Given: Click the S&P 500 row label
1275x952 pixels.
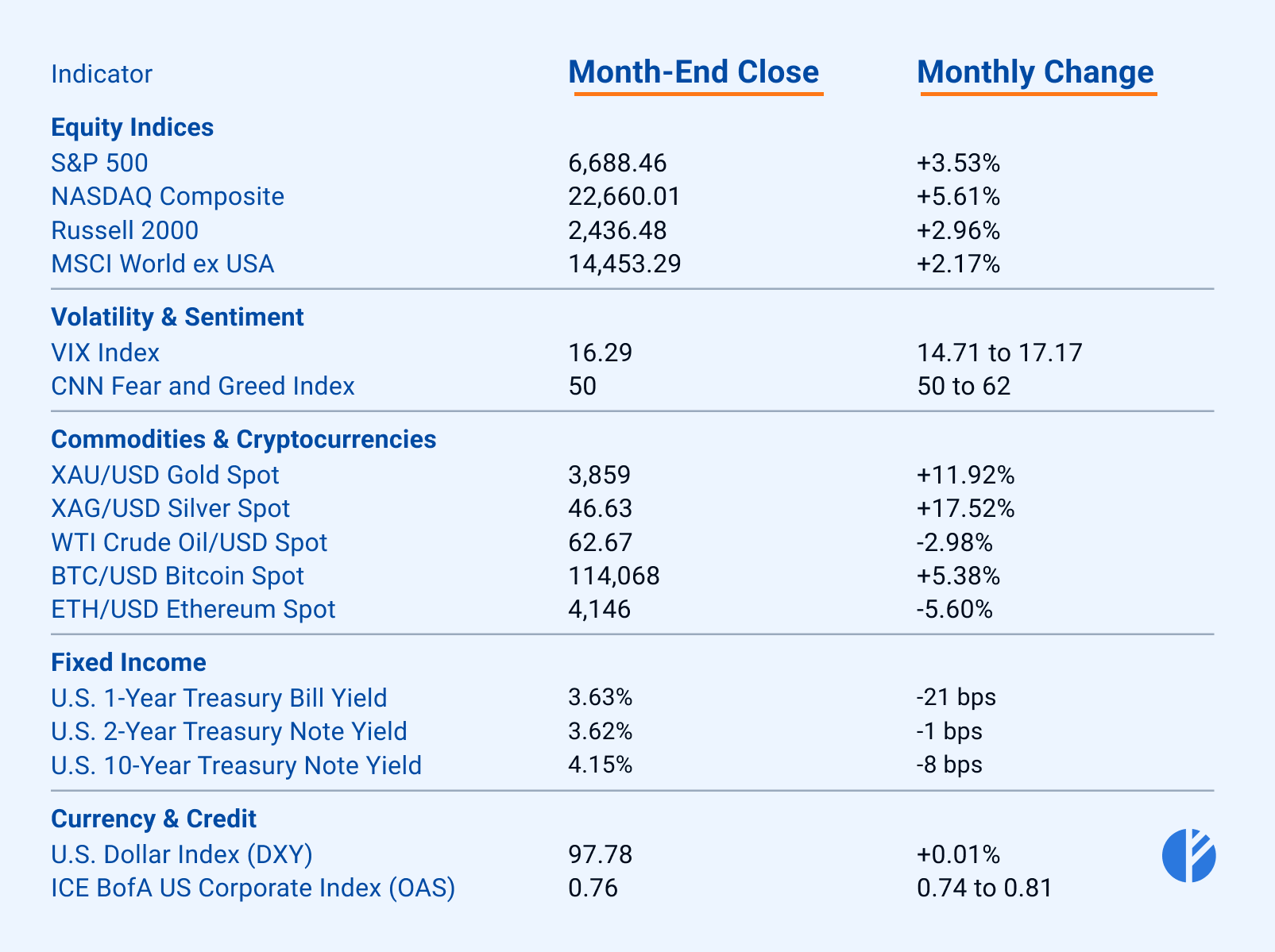Looking at the screenshot, I should 99,163.
